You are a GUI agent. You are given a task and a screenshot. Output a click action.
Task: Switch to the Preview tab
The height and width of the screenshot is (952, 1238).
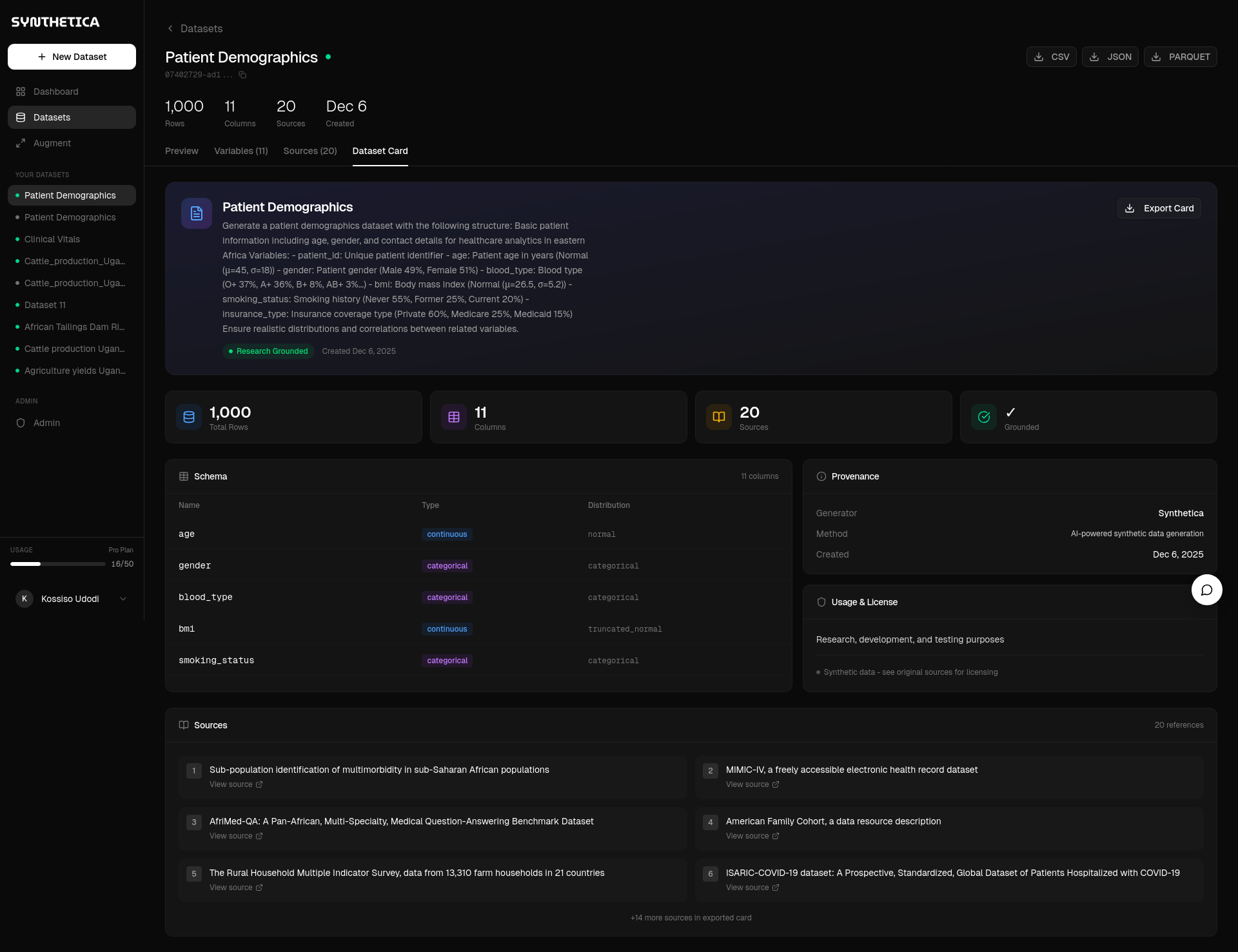tap(181, 151)
